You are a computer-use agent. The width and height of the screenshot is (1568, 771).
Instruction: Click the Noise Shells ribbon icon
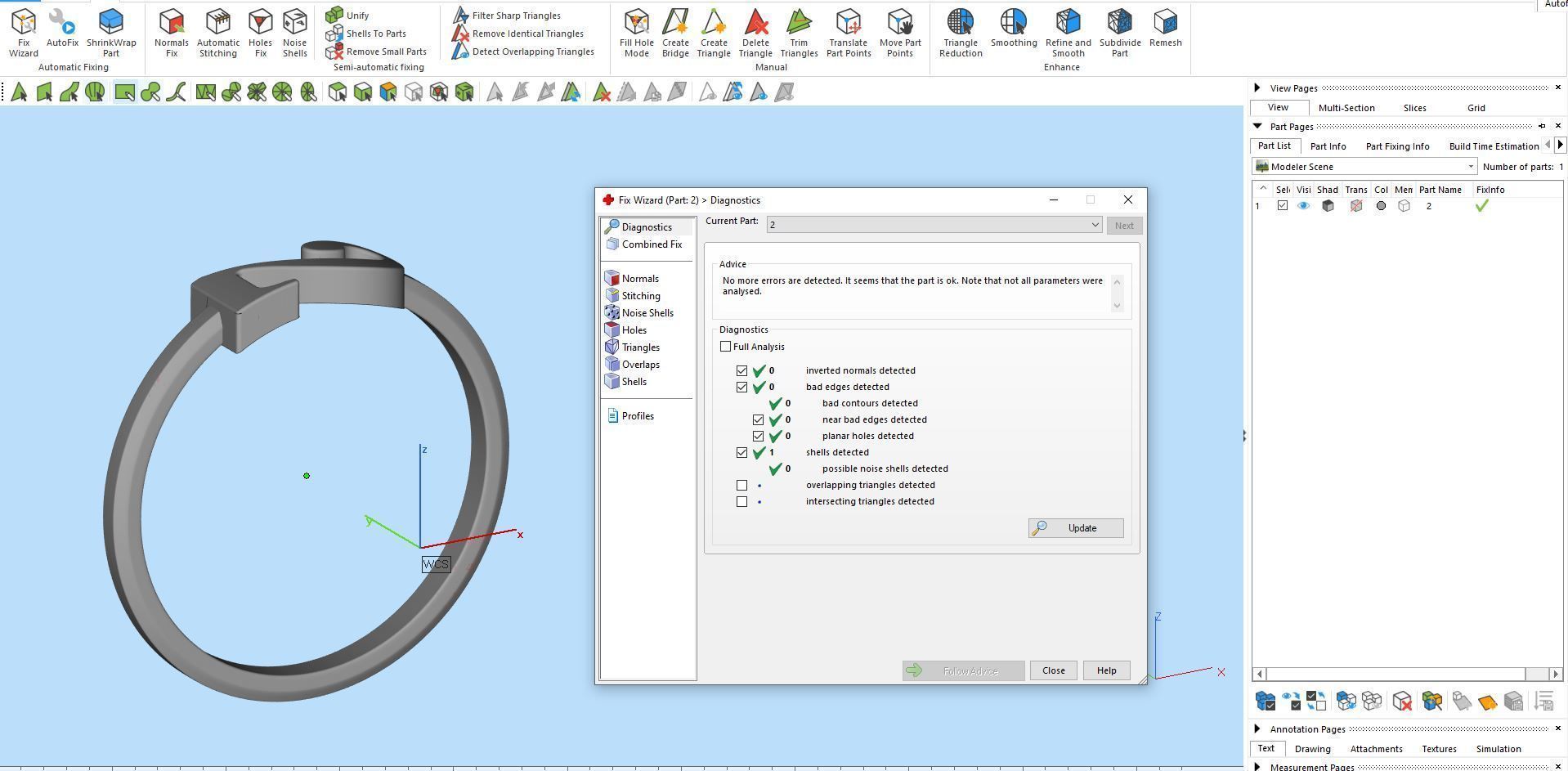coord(294,34)
